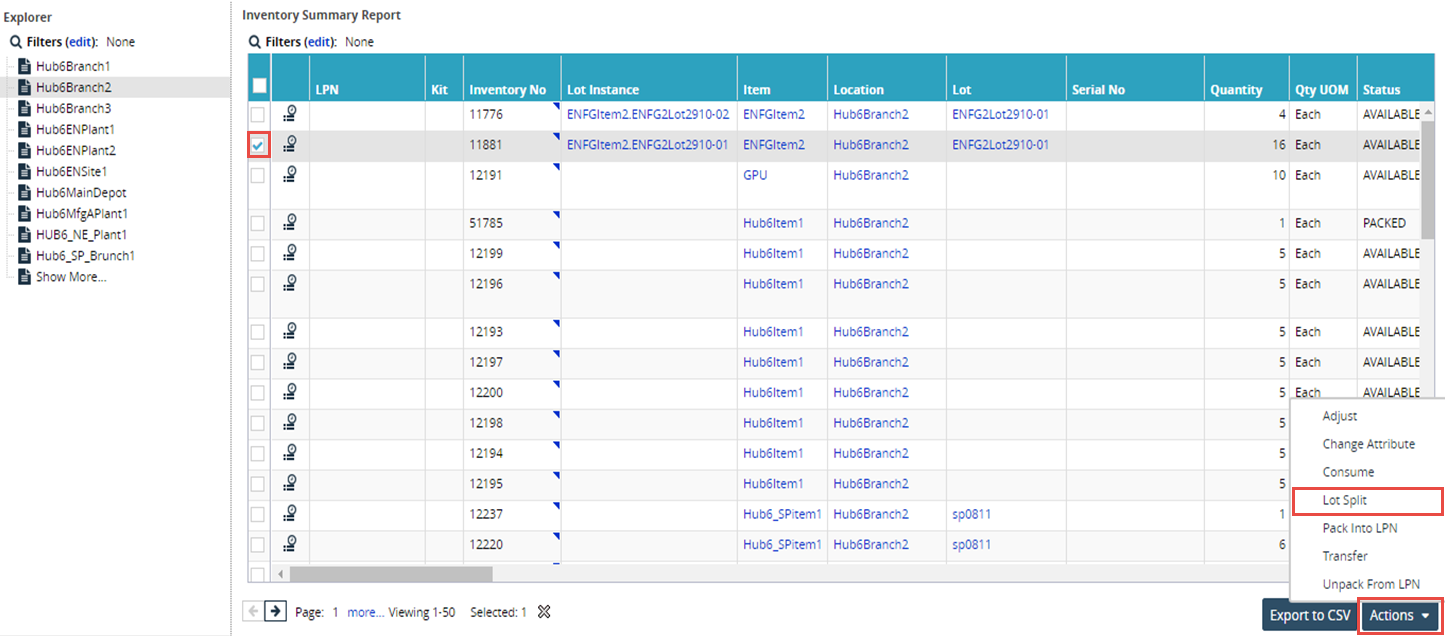Check the row for inventory 11776
Image resolution: width=1445 pixels, height=636 pixels.
(x=258, y=115)
